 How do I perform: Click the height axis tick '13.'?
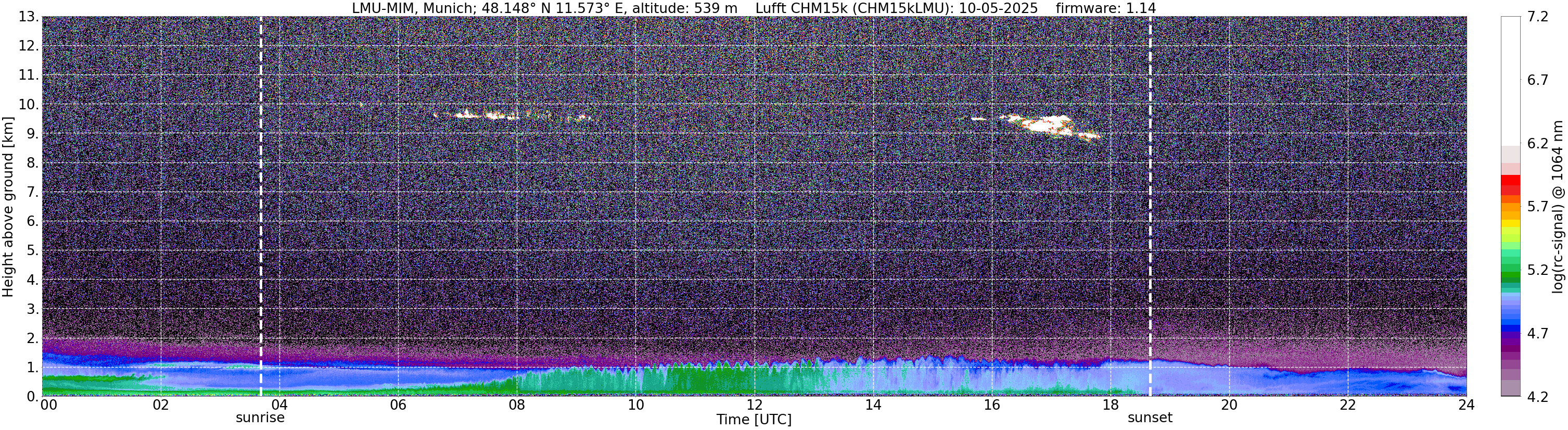pyautogui.click(x=29, y=17)
